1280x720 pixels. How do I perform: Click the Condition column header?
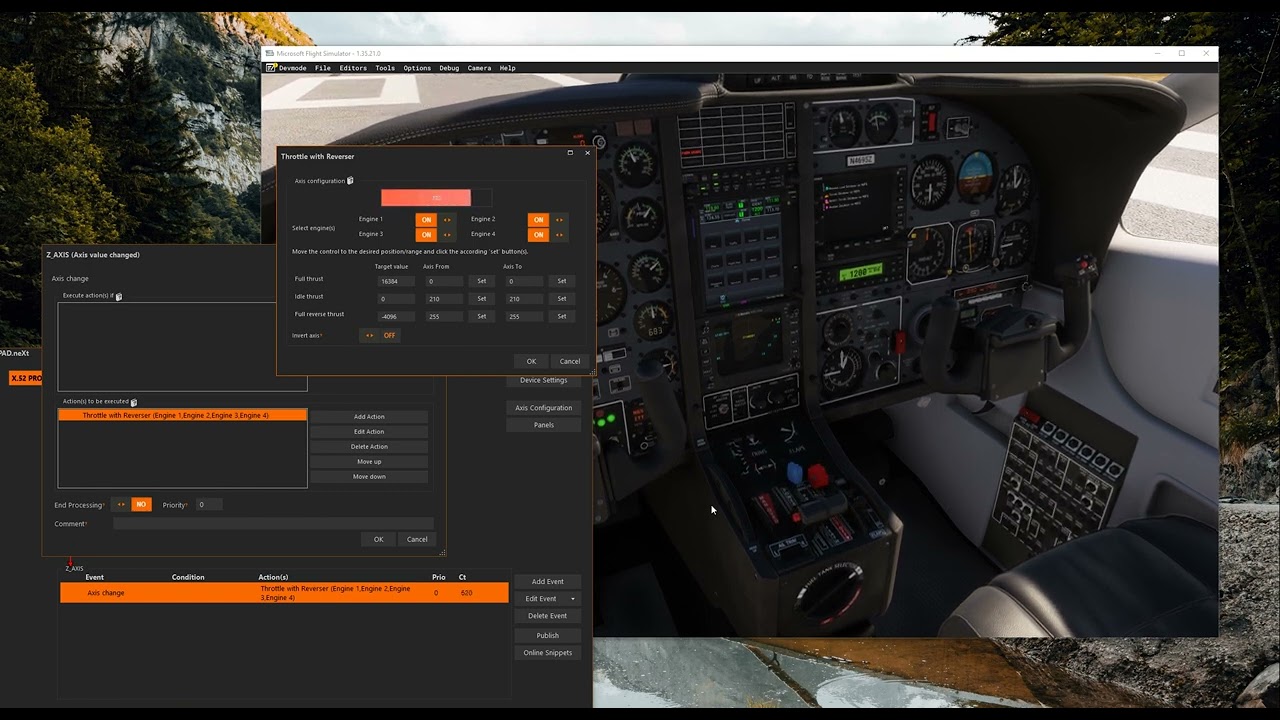click(188, 577)
